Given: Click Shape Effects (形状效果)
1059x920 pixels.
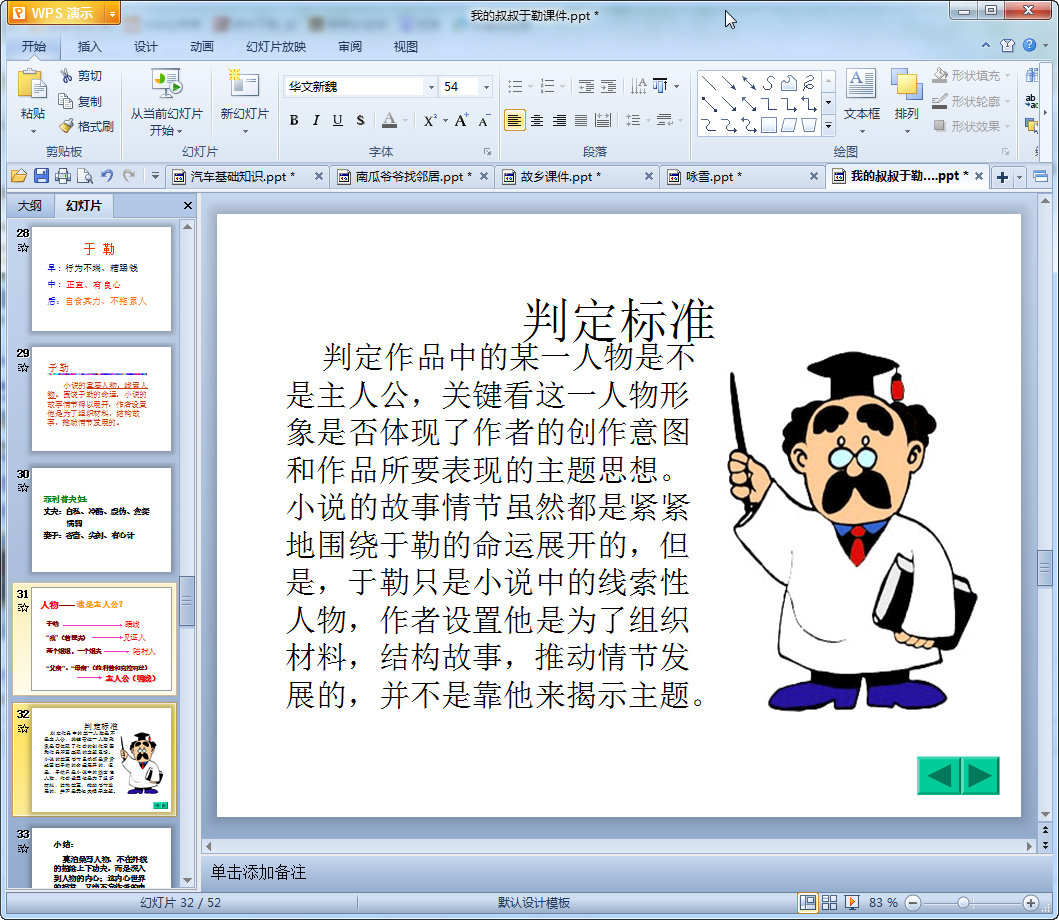Looking at the screenshot, I should point(971,126).
